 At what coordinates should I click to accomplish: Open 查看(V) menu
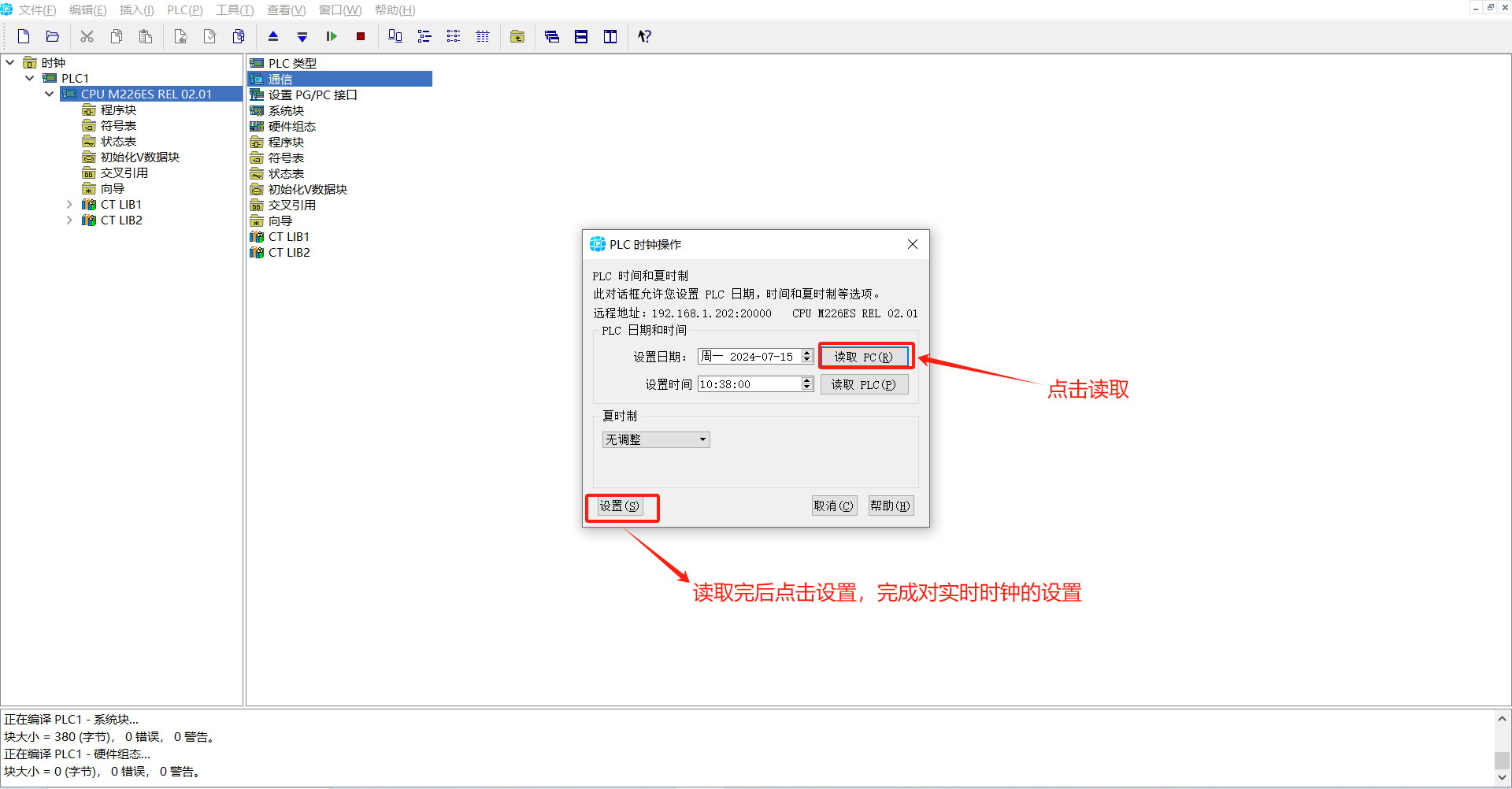(286, 10)
